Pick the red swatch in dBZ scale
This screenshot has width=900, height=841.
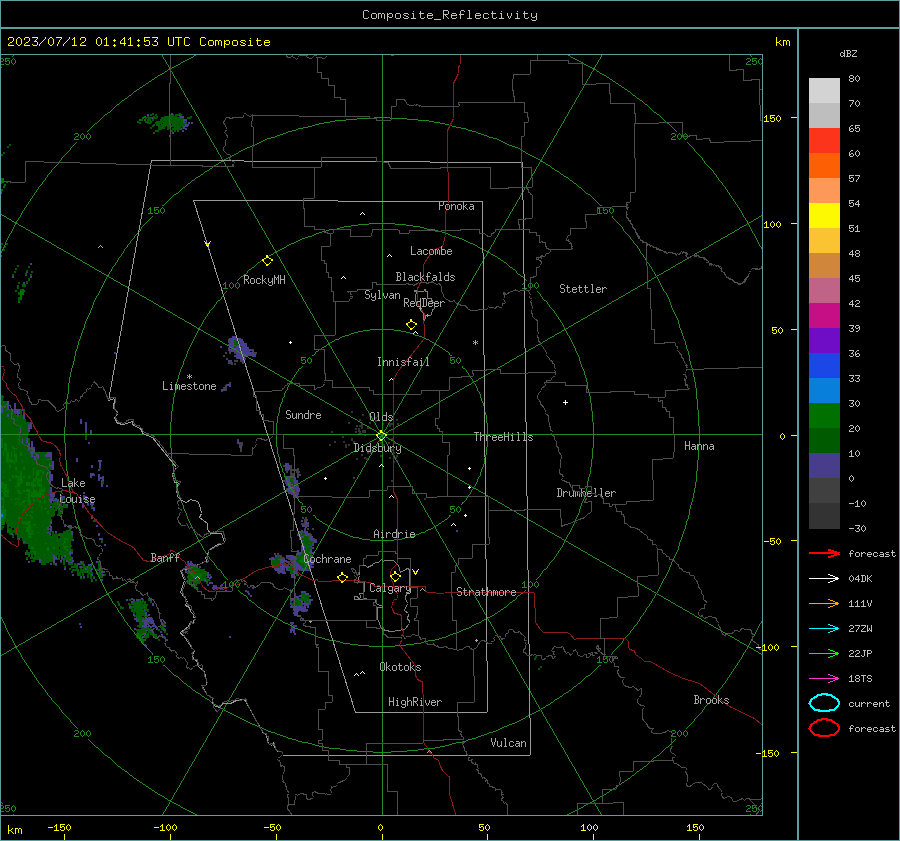coord(824,141)
